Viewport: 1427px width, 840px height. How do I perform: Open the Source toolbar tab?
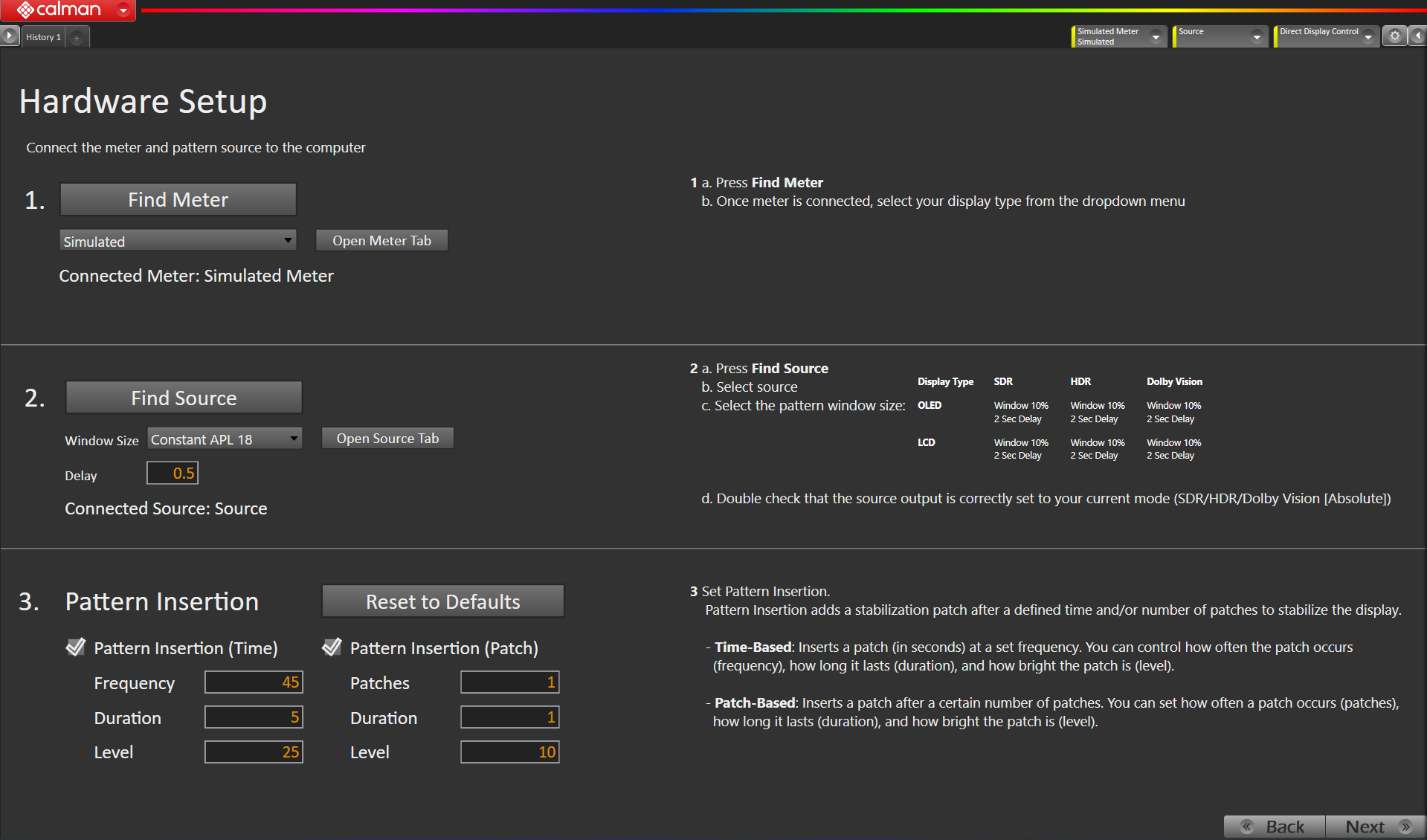click(x=1212, y=36)
